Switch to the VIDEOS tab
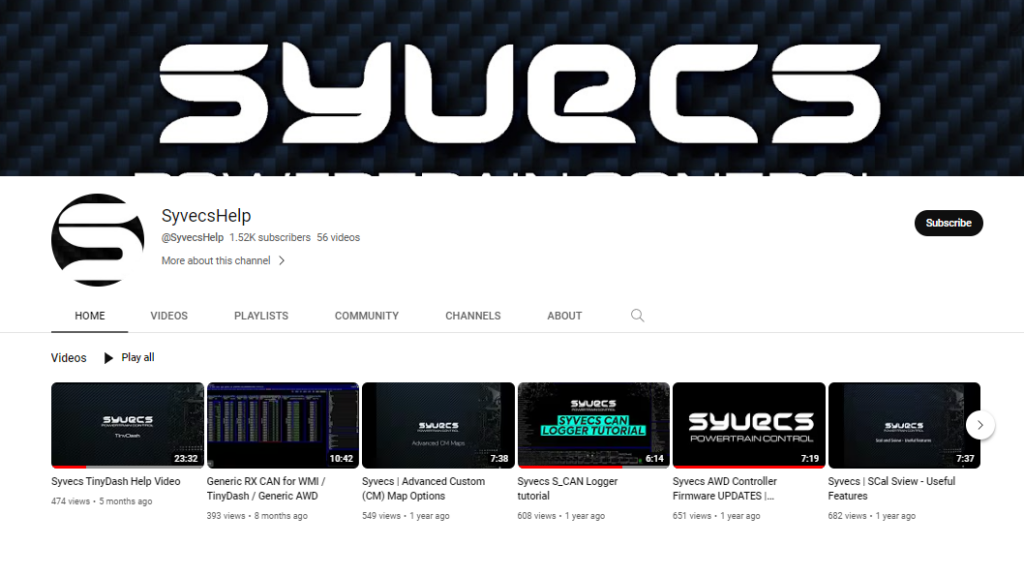The width and height of the screenshot is (1024, 576). coord(168,315)
